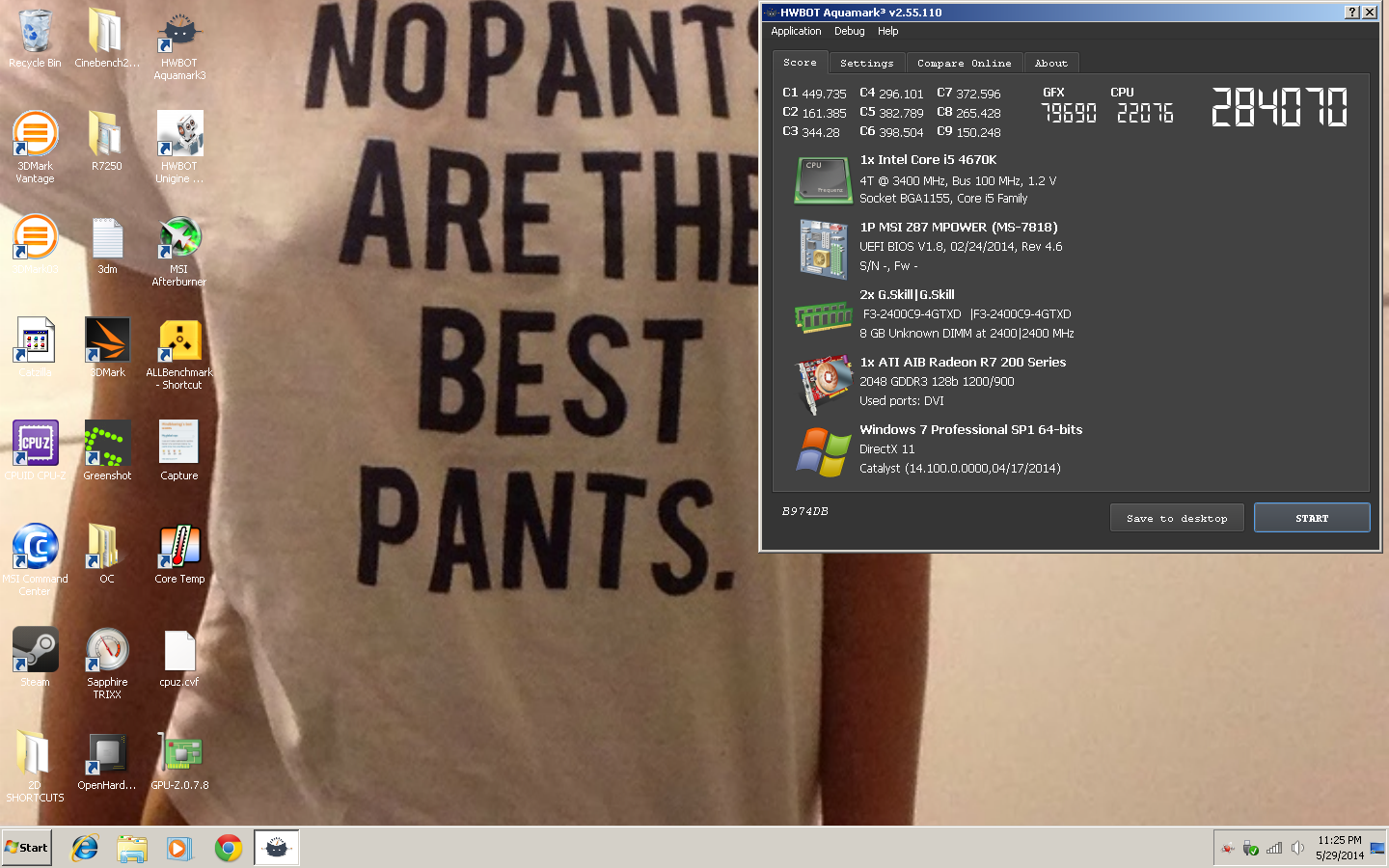Launch MSI Afterburner shortcut

pyautogui.click(x=179, y=251)
